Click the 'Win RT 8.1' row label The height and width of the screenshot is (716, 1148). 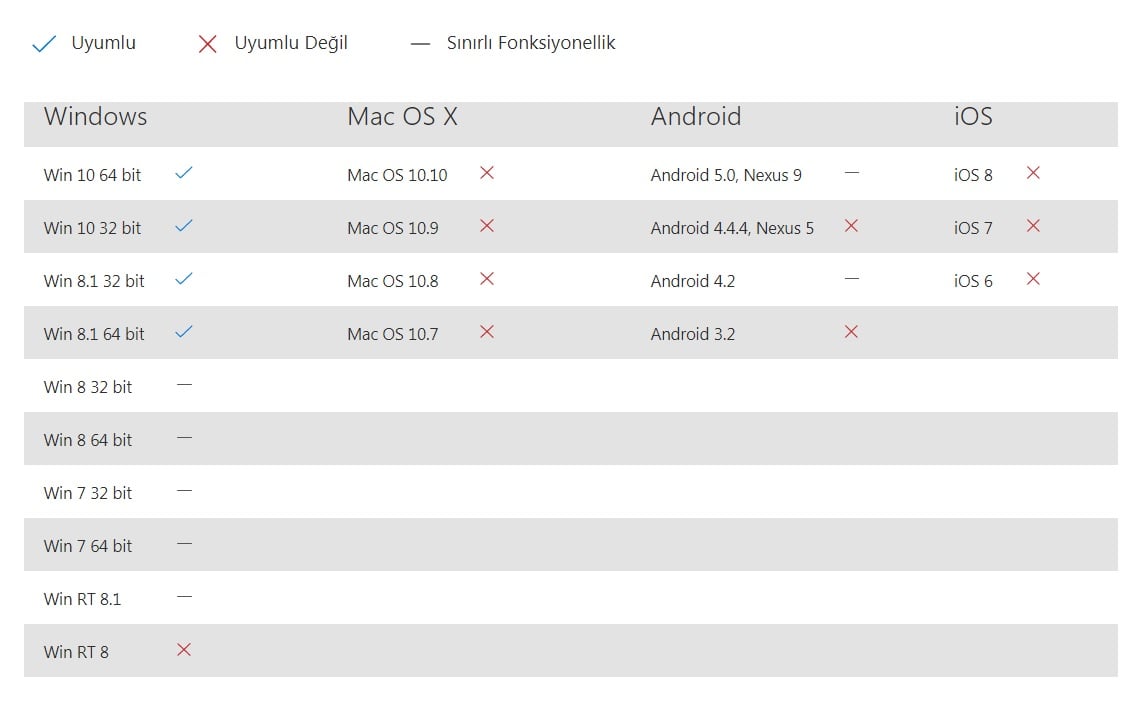tap(82, 599)
